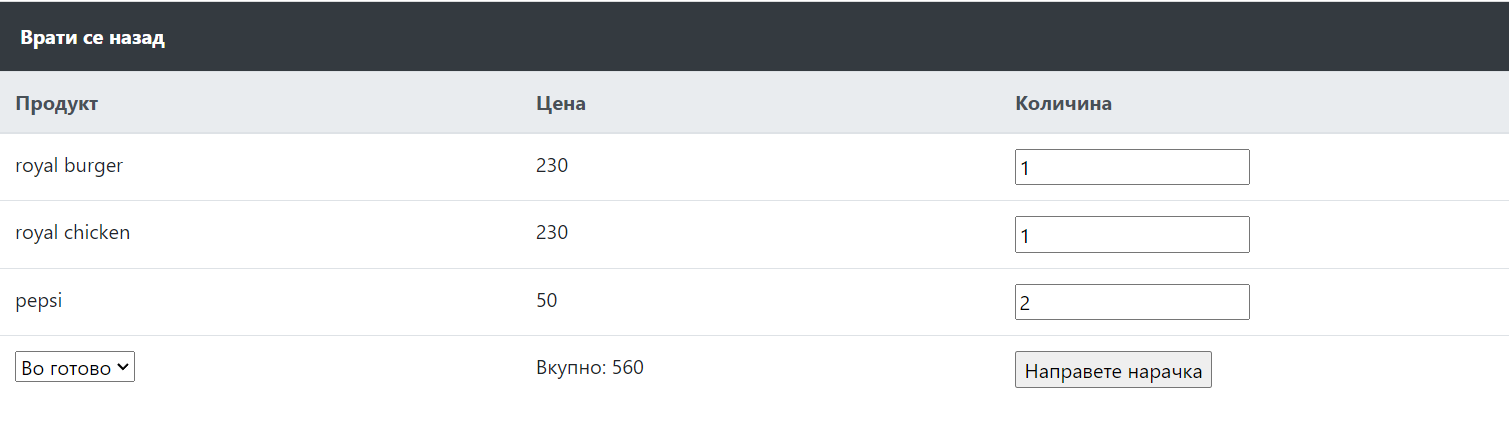
Task: Click the "Цена" column header
Action: [561, 103]
